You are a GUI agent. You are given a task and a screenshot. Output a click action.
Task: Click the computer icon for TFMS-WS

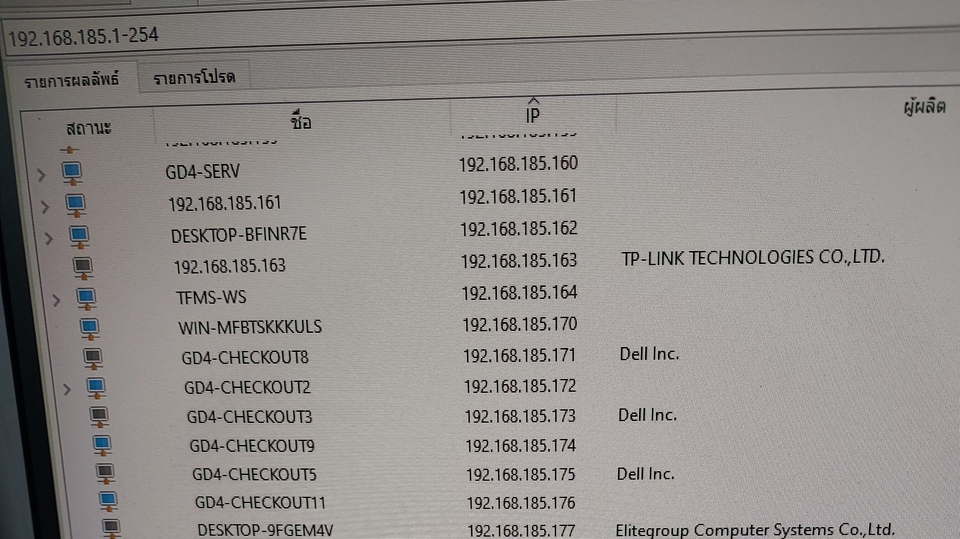86,299
